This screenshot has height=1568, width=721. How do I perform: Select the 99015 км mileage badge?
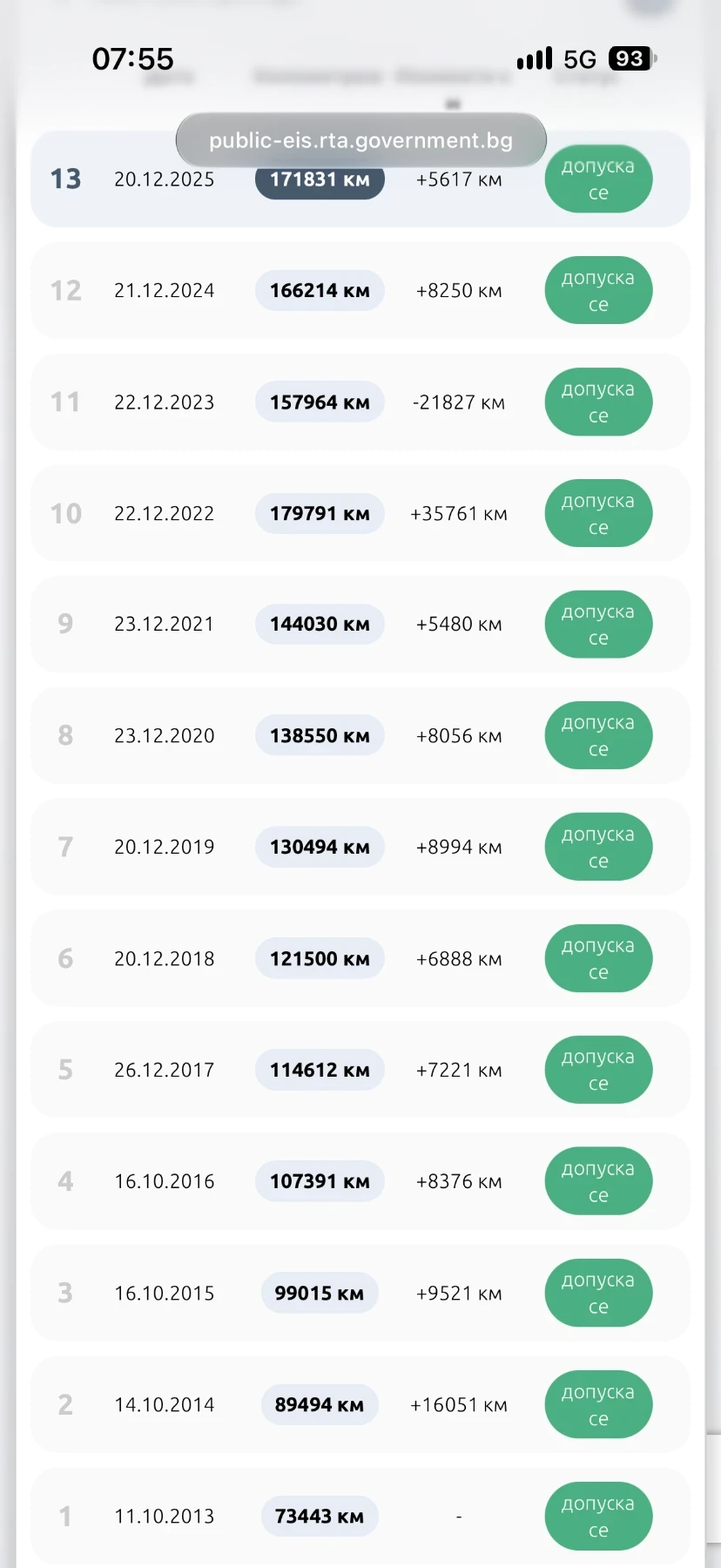pyautogui.click(x=320, y=1293)
